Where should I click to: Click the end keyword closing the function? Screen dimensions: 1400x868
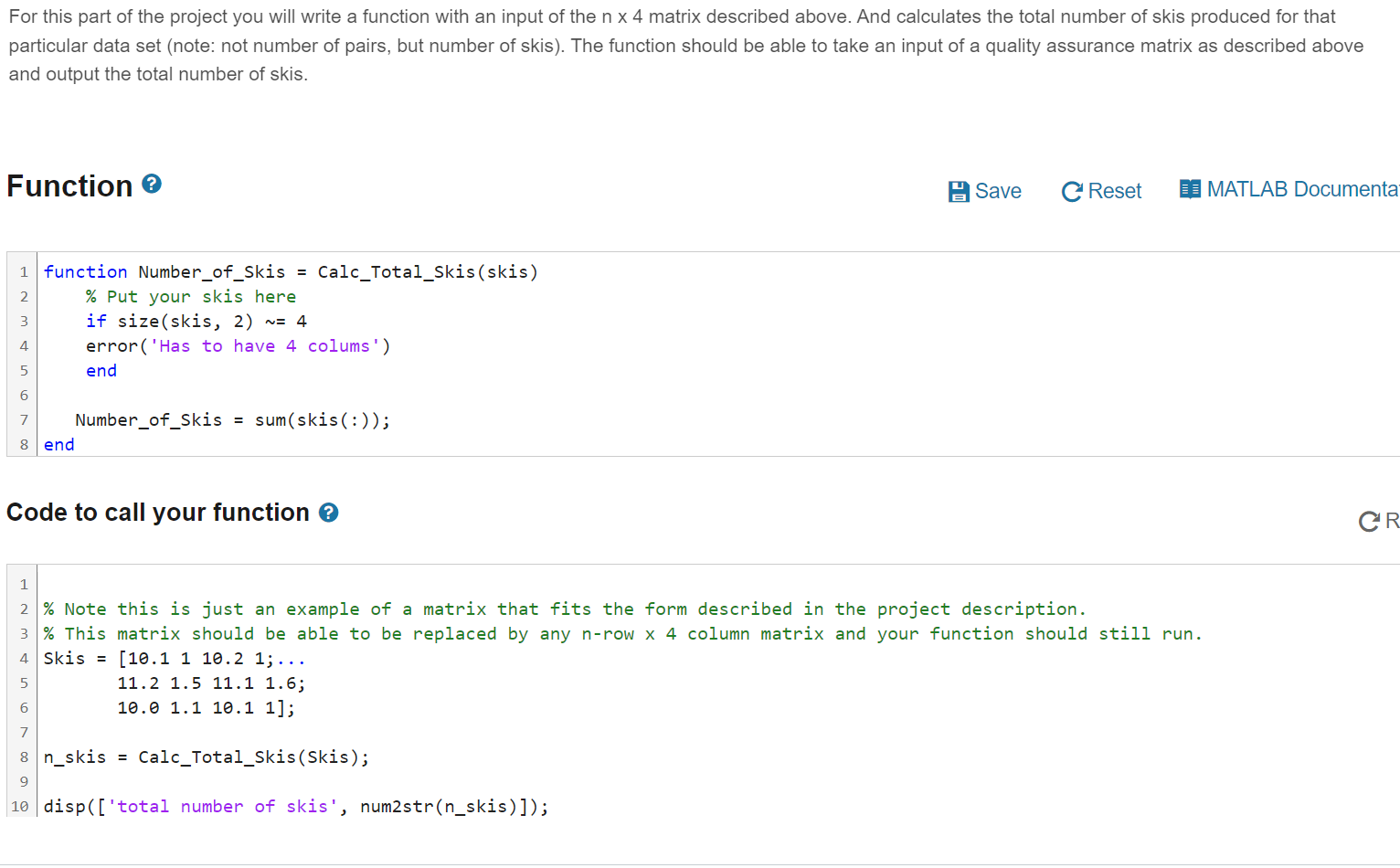(x=58, y=444)
